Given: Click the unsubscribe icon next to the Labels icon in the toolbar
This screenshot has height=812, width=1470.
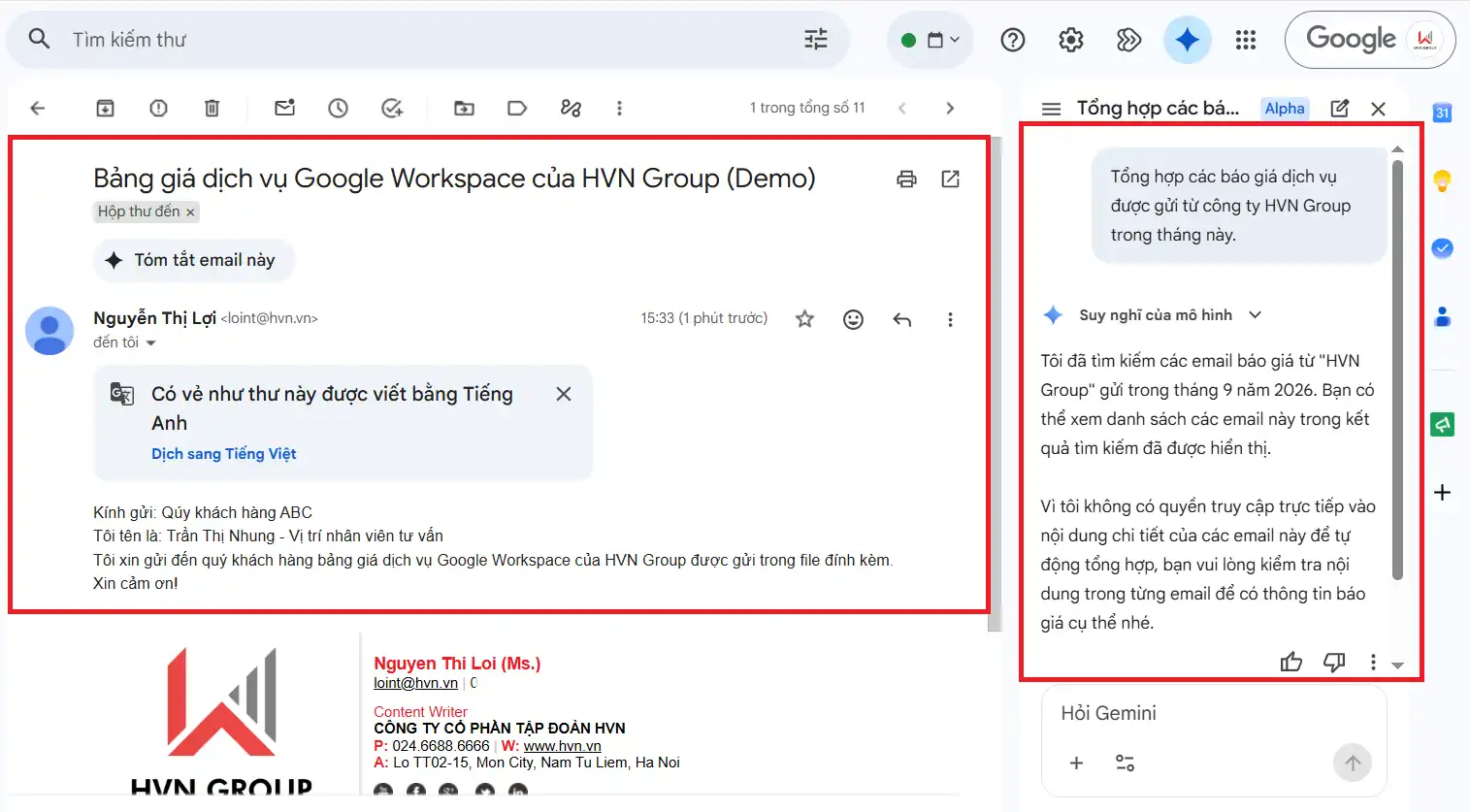Looking at the screenshot, I should coord(571,108).
